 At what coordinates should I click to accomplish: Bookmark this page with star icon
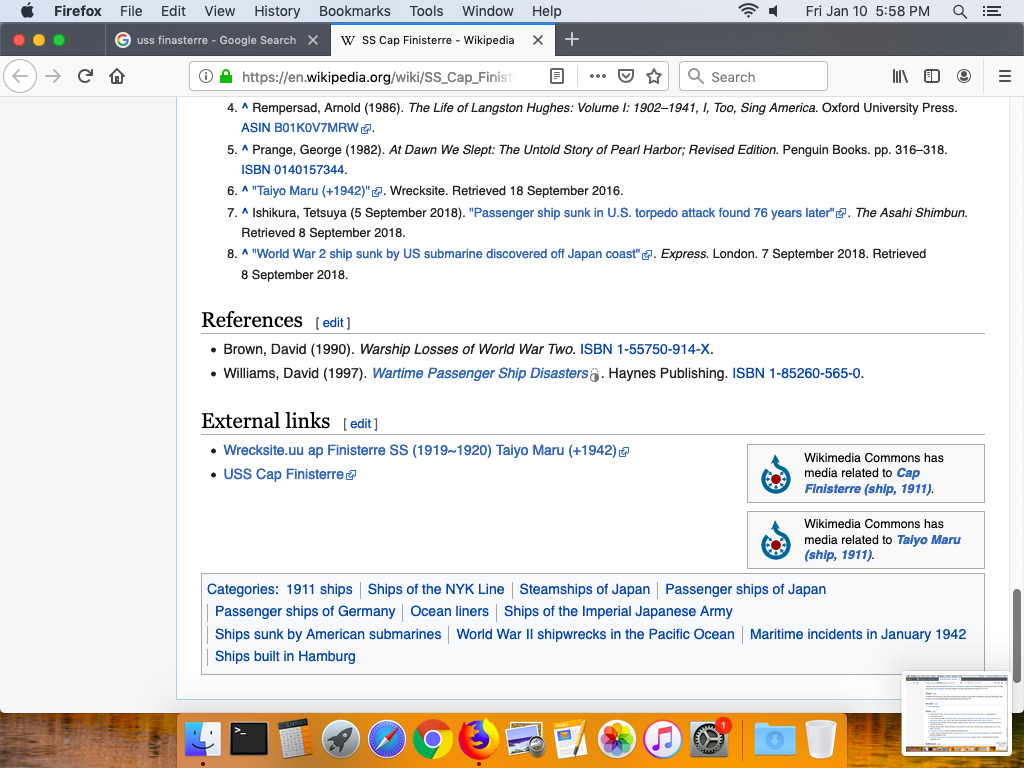point(654,77)
